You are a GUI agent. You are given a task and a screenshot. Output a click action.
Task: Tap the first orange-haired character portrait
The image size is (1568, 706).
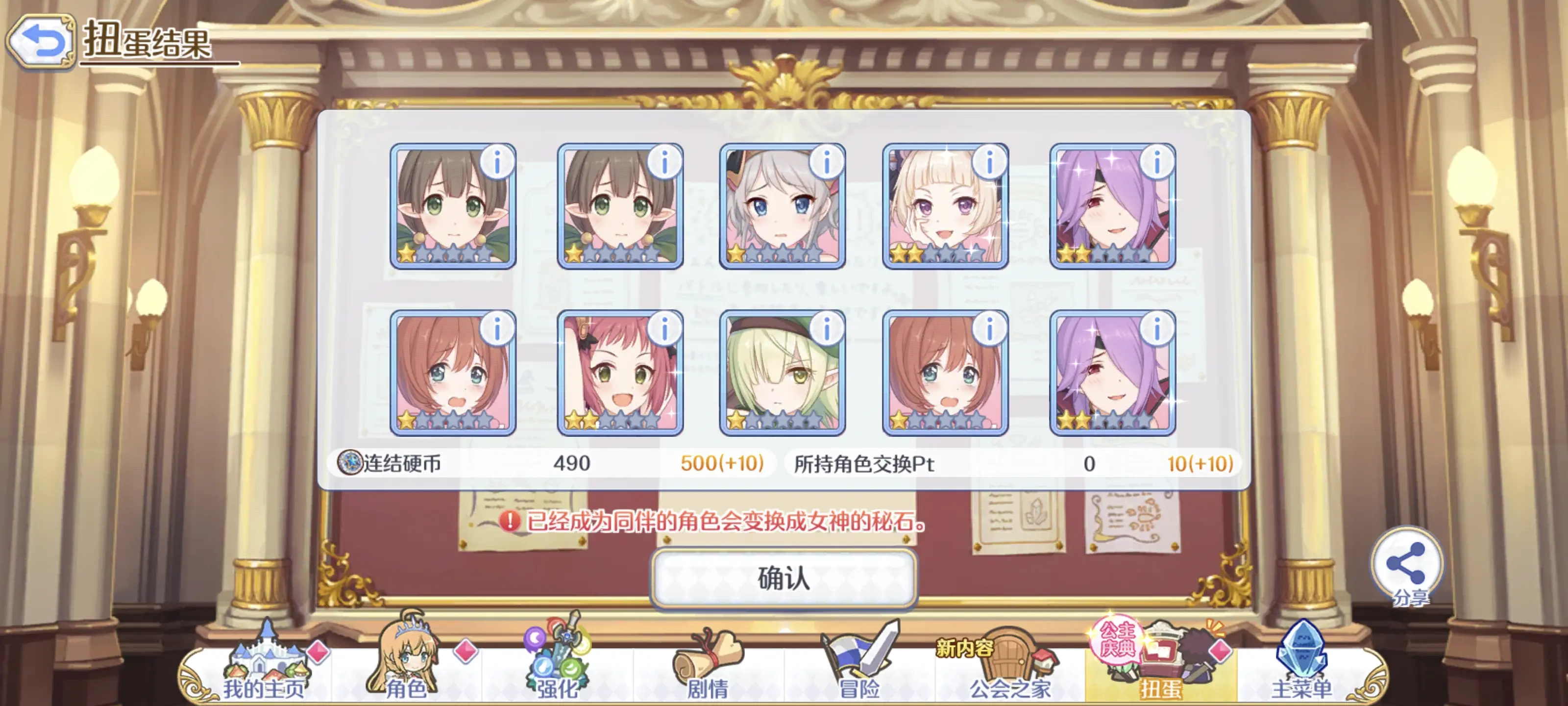[453, 373]
